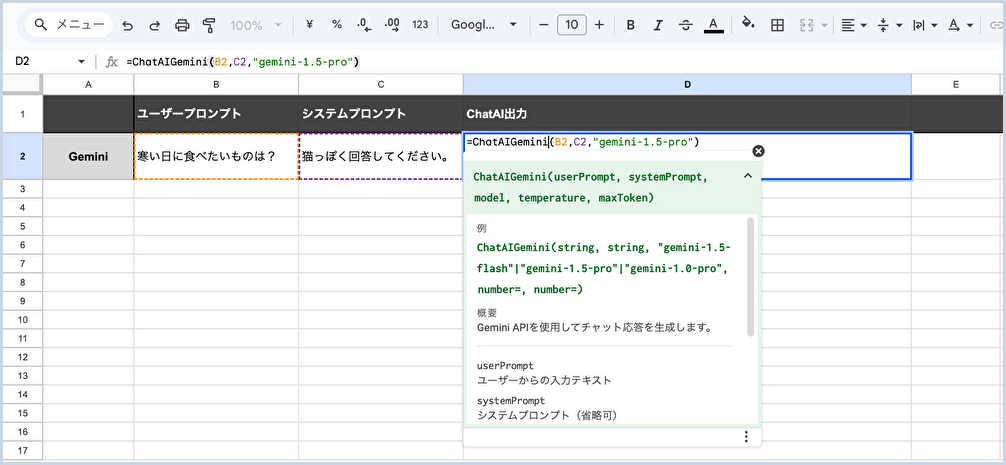1006x465 pixels.
Task: Select row 10 header
Action: pyautogui.click(x=21, y=319)
